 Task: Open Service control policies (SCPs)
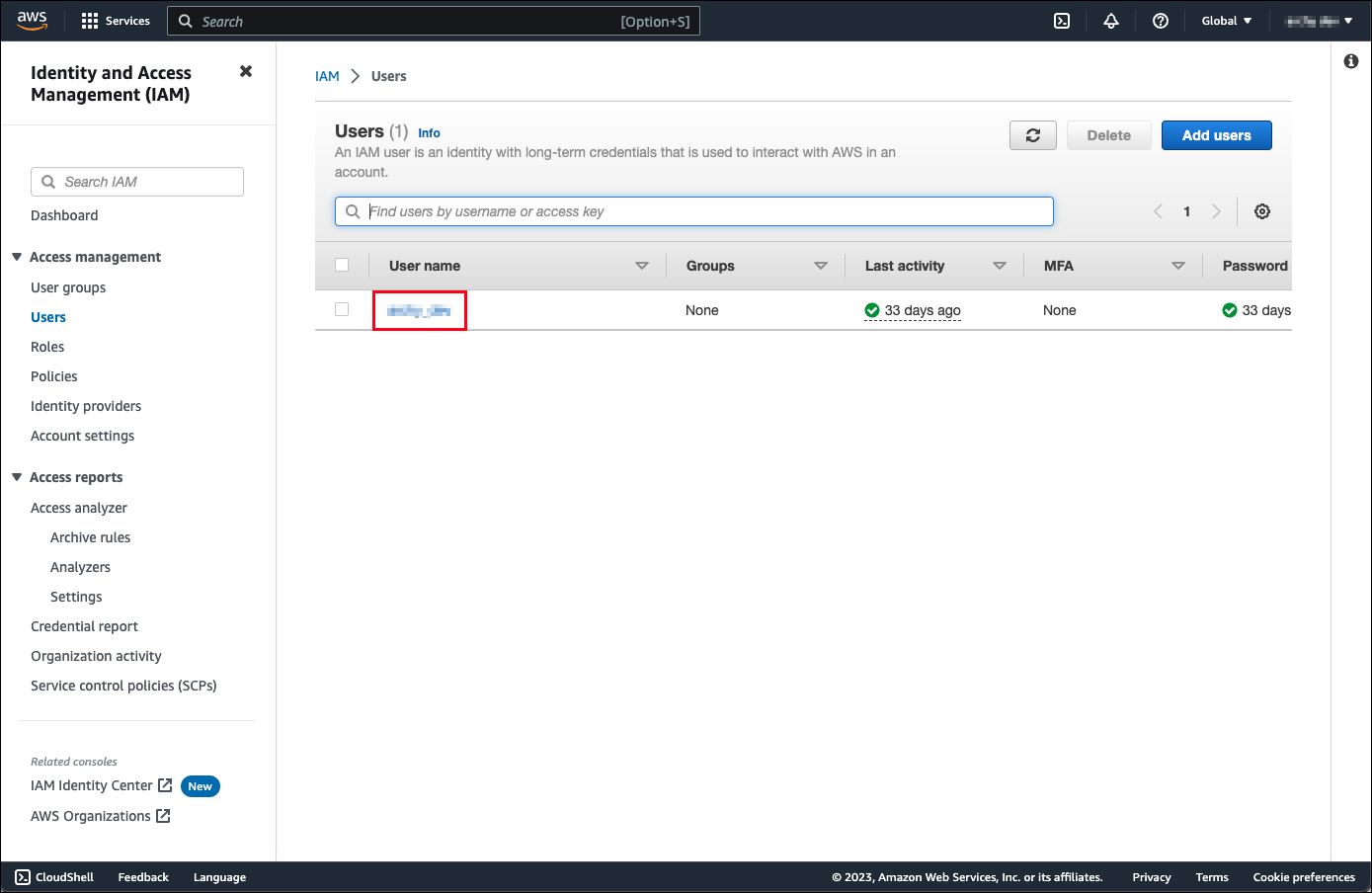tap(124, 686)
